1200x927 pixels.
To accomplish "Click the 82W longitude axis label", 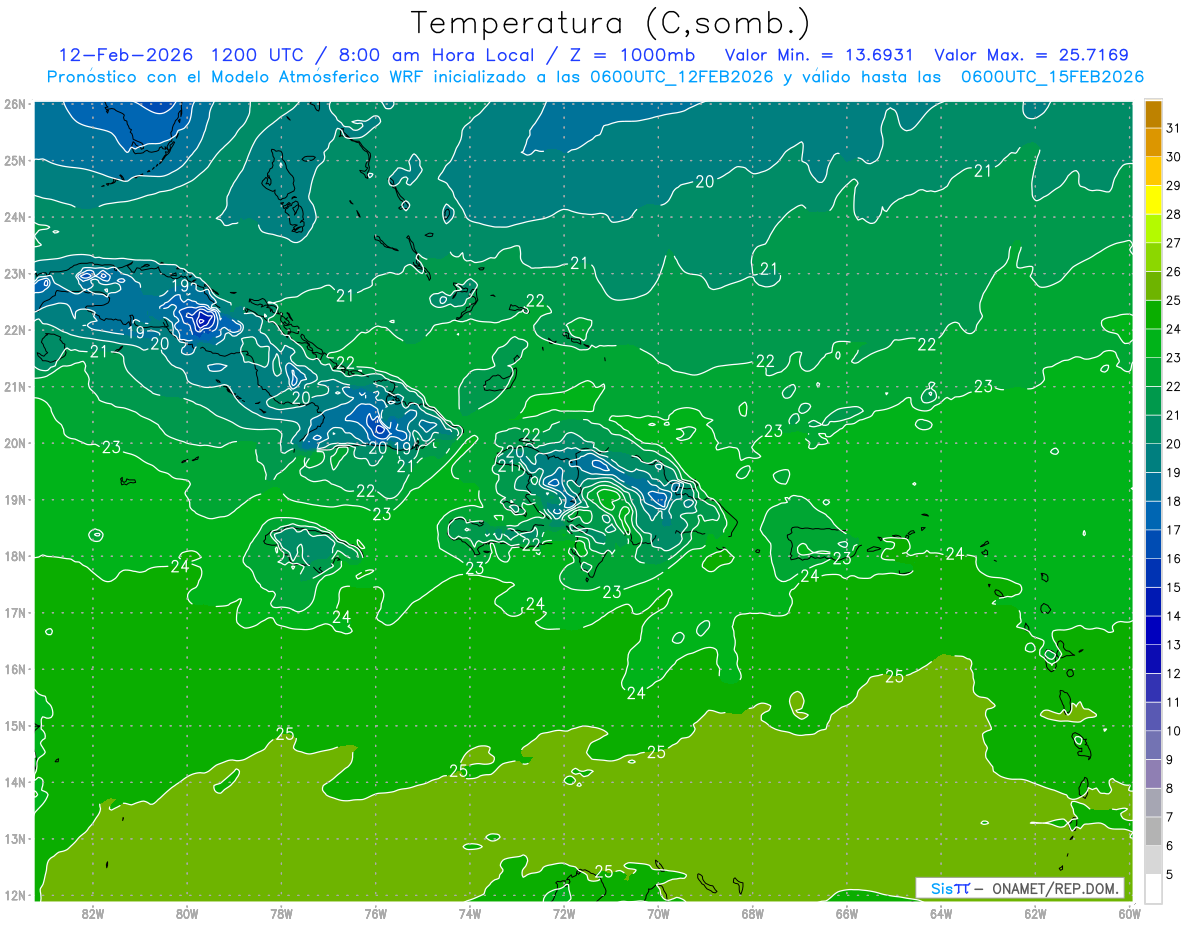I will 93,912.
